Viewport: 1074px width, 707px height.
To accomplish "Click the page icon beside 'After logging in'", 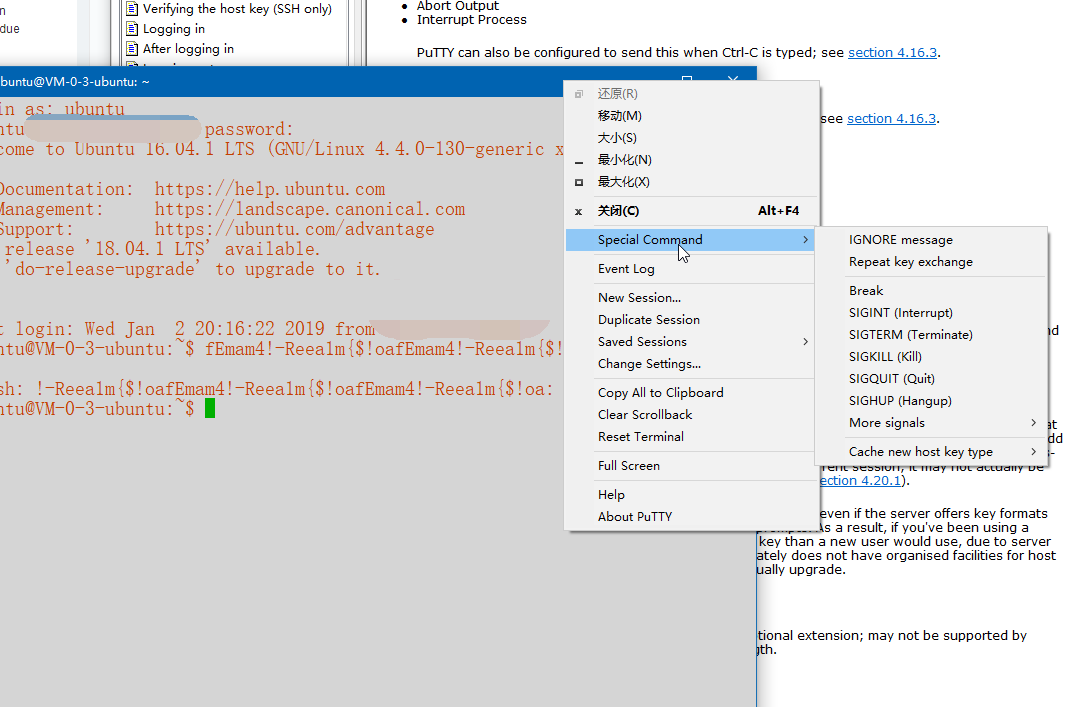I will (132, 49).
